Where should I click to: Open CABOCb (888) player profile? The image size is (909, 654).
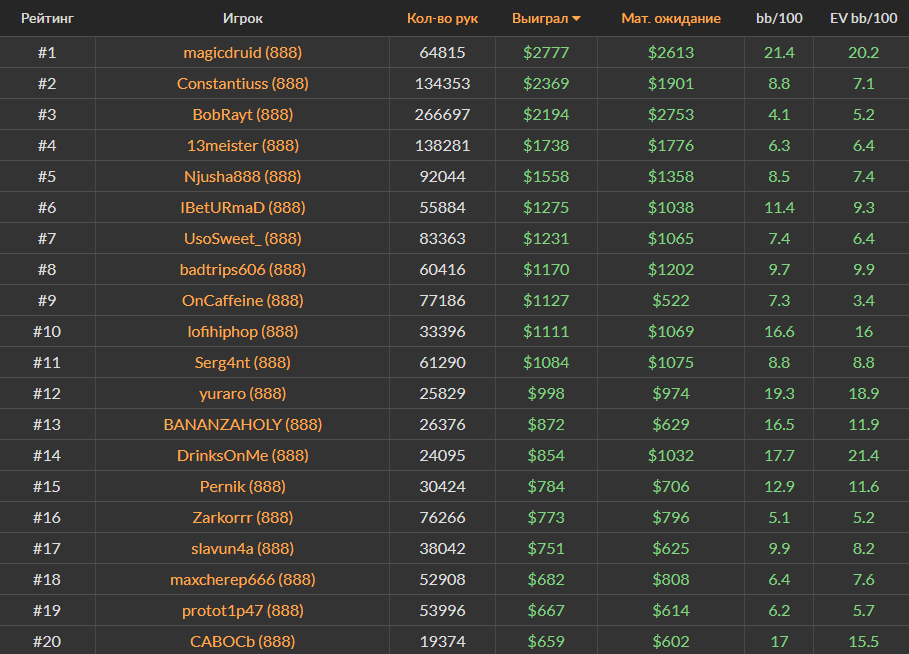click(243, 641)
